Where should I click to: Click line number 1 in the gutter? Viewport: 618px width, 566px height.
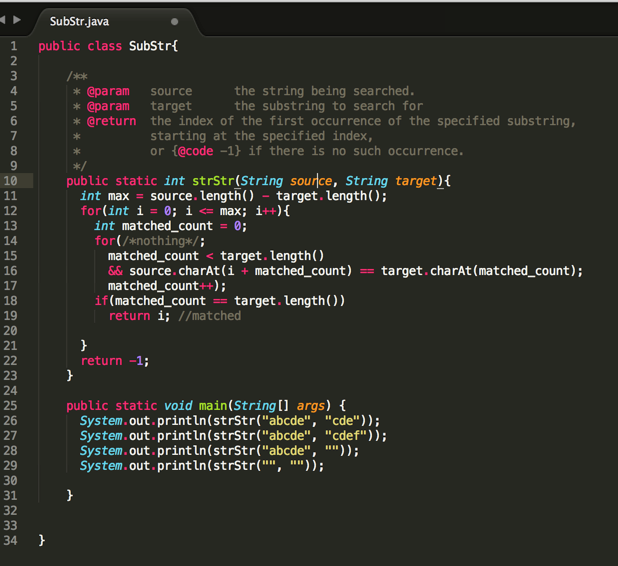[14, 46]
